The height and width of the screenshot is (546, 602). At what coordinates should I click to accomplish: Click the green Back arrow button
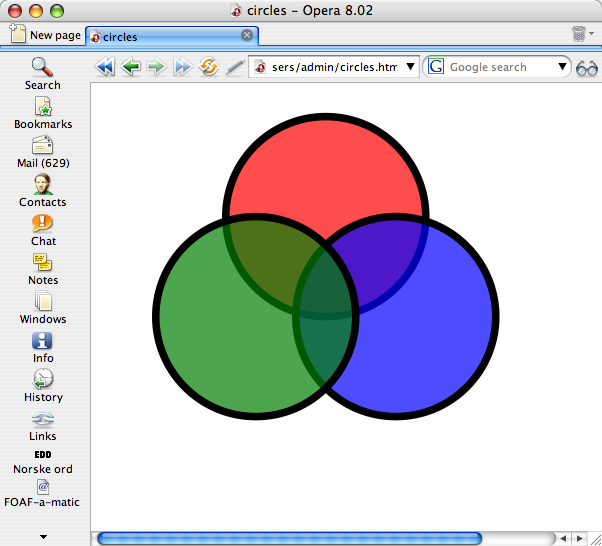(x=131, y=67)
